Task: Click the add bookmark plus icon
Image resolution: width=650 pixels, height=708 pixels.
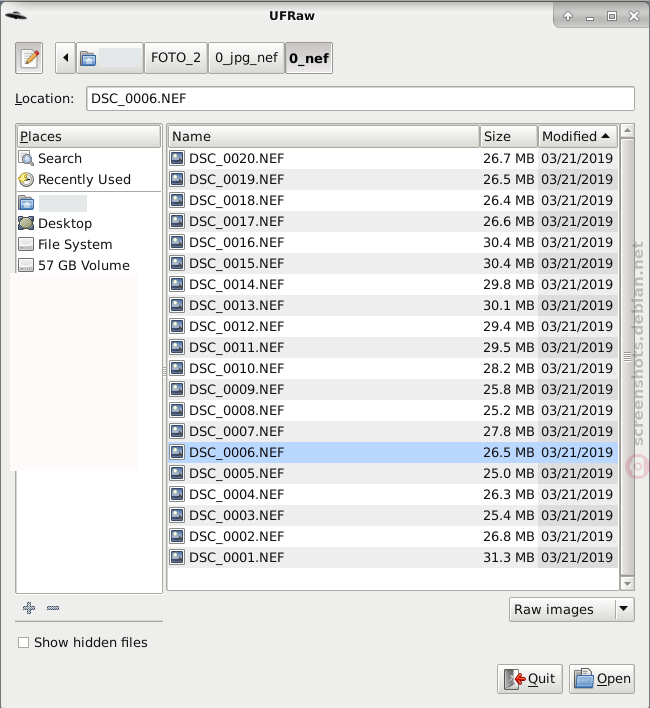Action: [29, 608]
